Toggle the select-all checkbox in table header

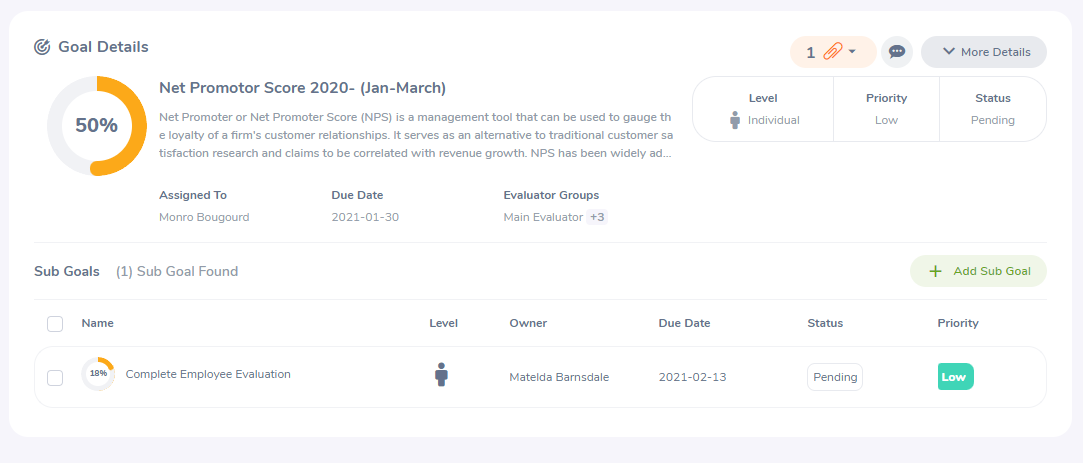(x=55, y=324)
